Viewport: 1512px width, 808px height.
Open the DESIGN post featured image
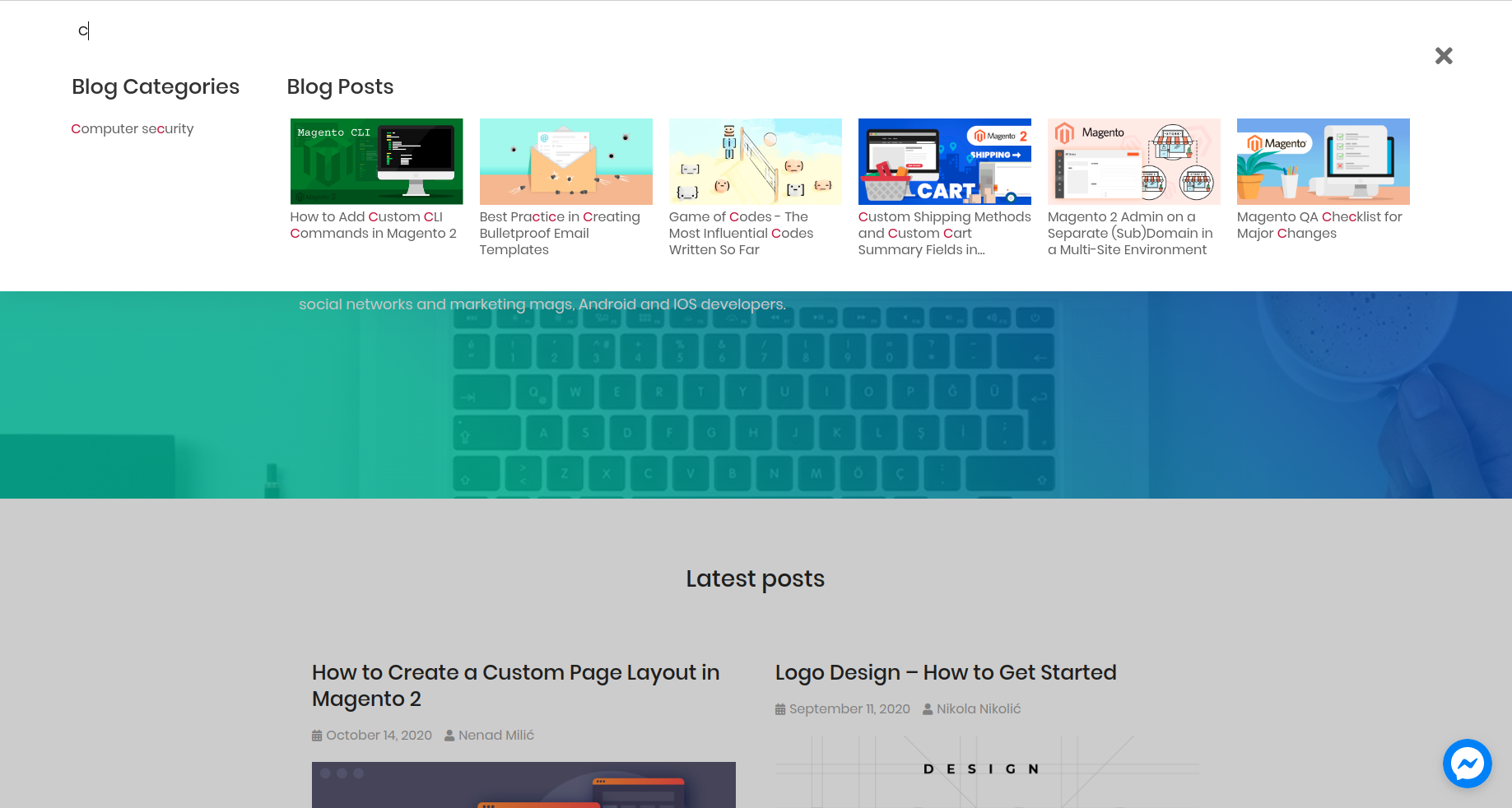coord(987,772)
